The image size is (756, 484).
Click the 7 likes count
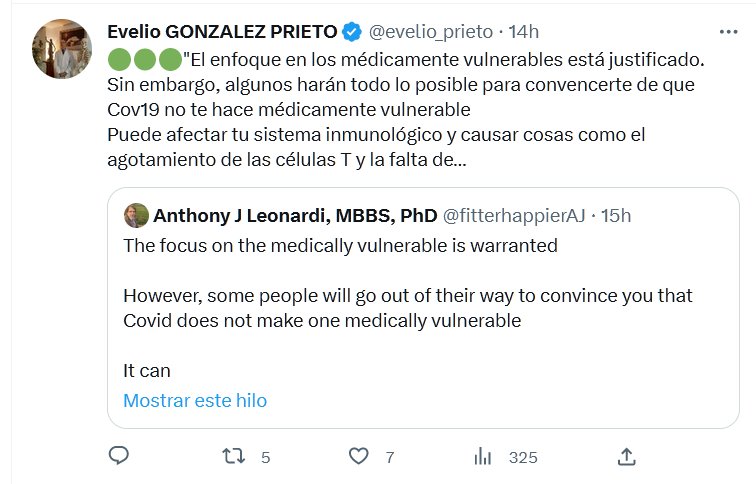point(389,457)
